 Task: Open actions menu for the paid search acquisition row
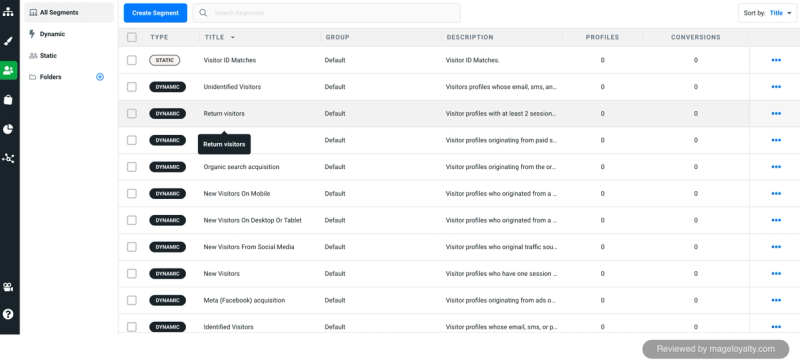[x=776, y=140]
